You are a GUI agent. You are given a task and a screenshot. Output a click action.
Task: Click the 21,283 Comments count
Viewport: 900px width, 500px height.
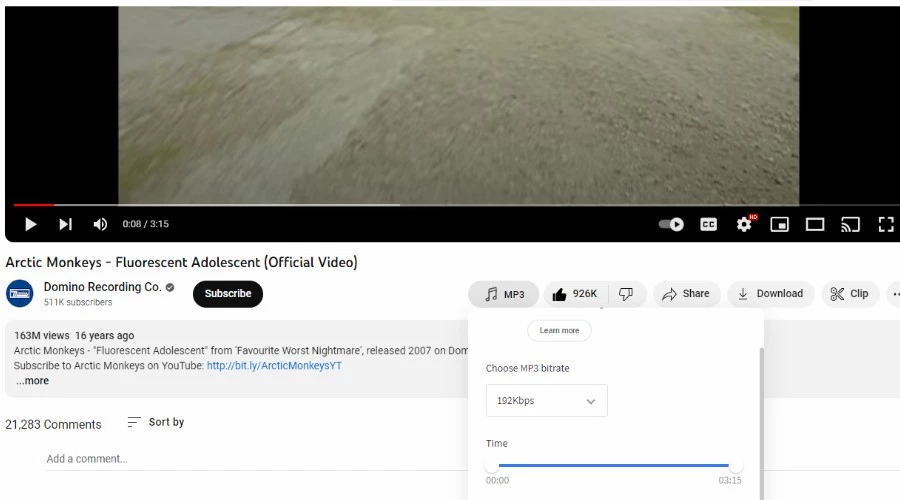point(53,424)
